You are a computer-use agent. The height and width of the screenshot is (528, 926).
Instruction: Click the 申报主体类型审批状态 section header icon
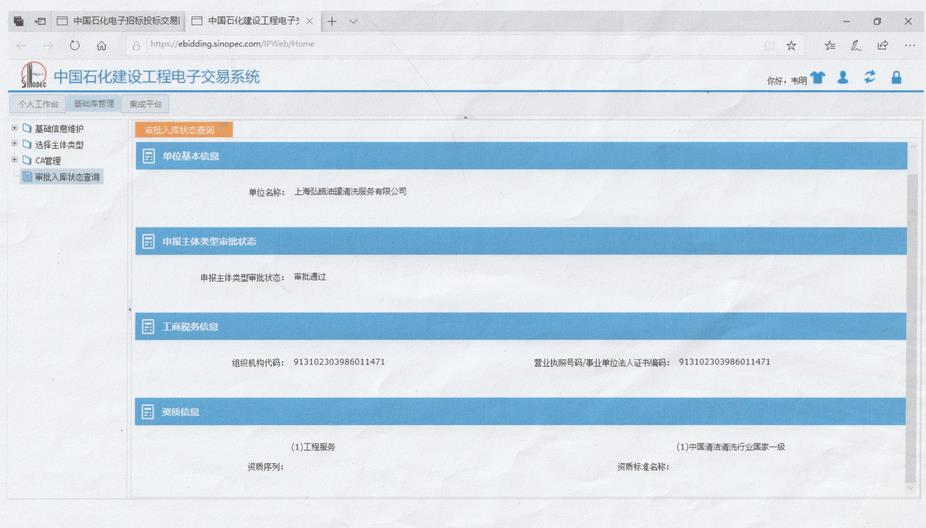coord(149,241)
